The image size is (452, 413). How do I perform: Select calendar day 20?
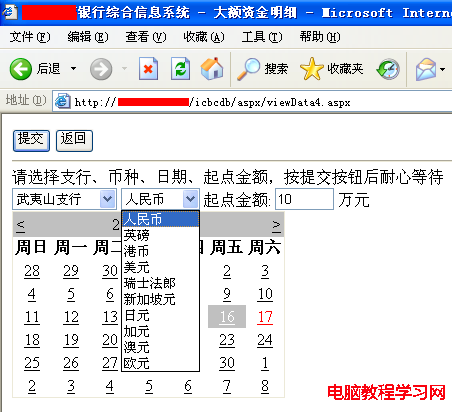(110, 340)
